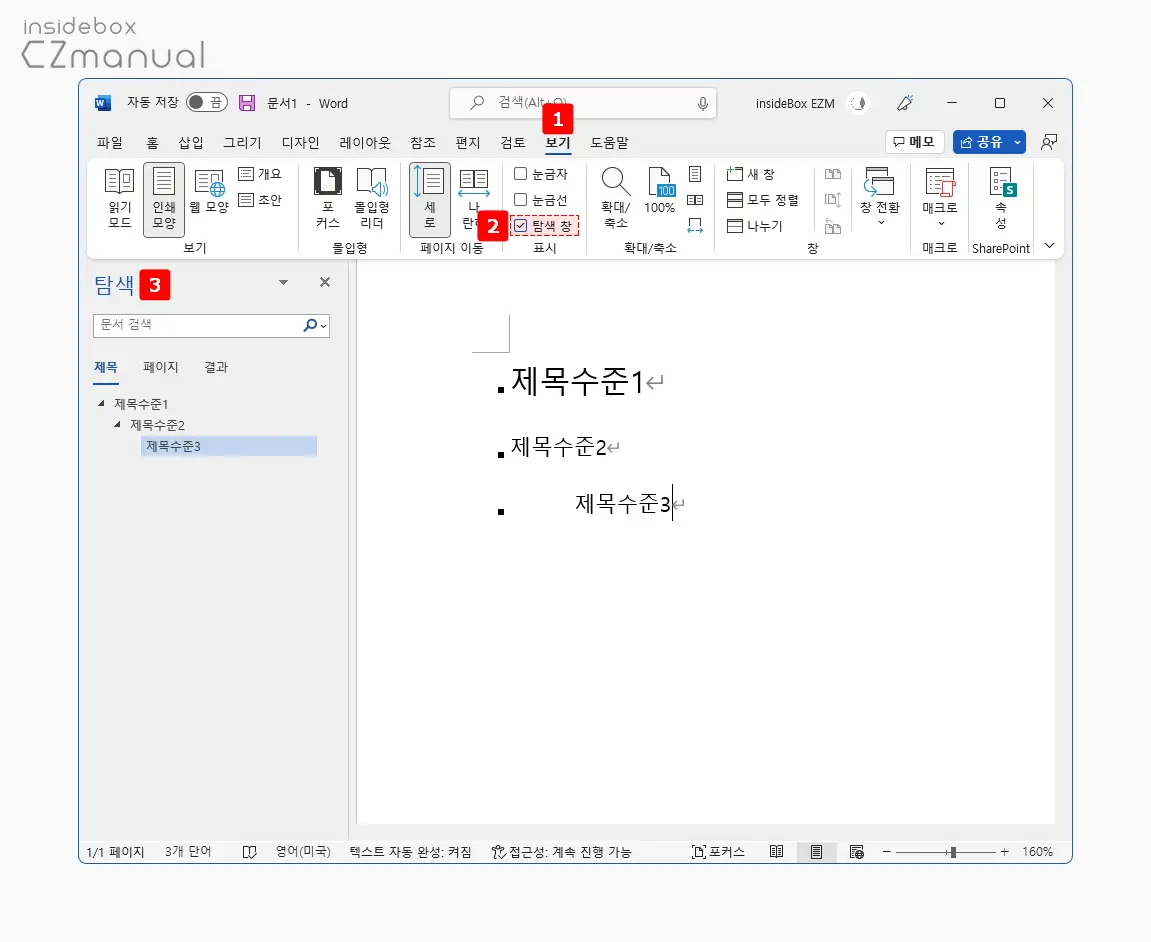Open a New Window (새 창)
This screenshot has height=942, width=1151.
coord(751,174)
